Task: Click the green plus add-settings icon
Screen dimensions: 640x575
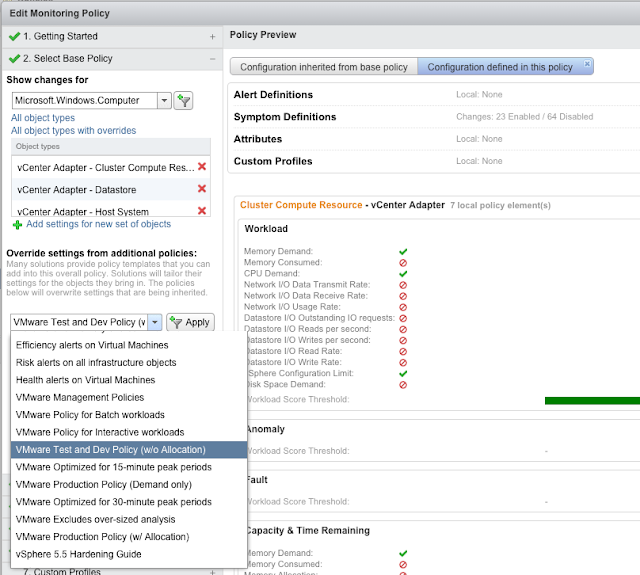Action: click(17, 224)
